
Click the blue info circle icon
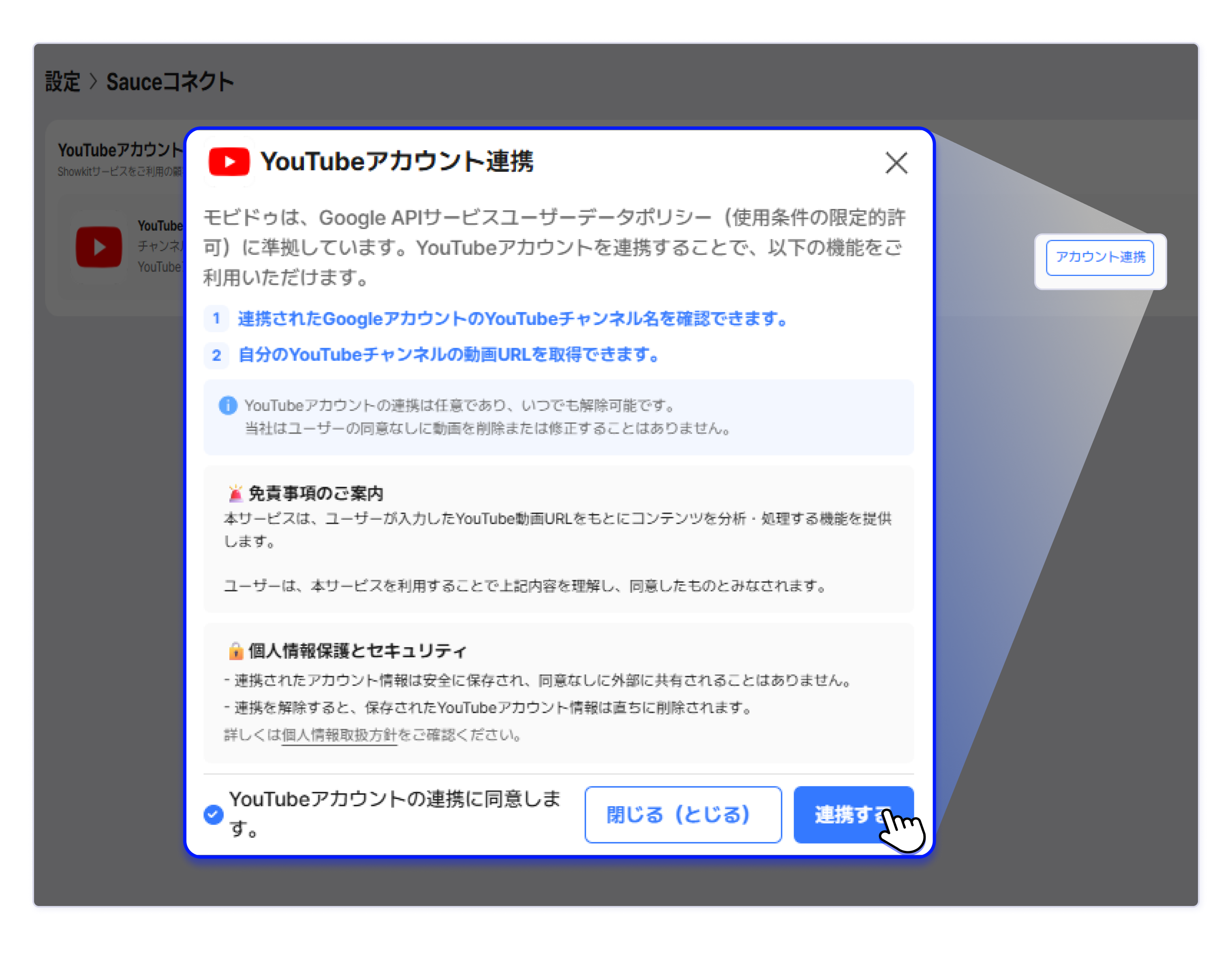(228, 405)
